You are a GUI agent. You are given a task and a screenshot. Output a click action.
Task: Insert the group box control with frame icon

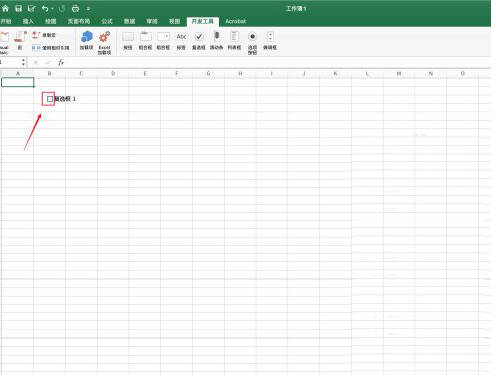click(145, 41)
